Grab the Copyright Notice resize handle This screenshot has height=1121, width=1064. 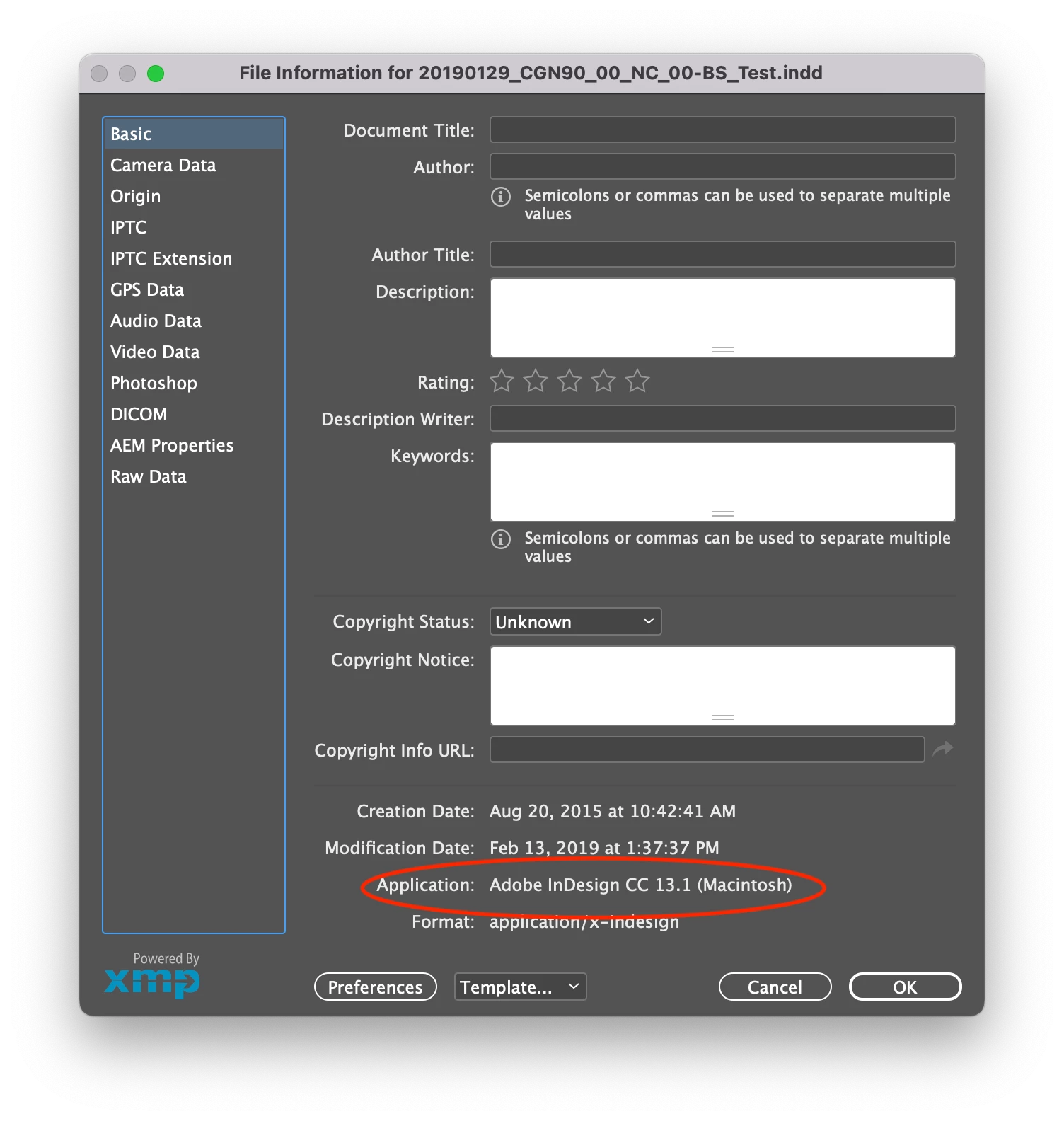click(723, 718)
